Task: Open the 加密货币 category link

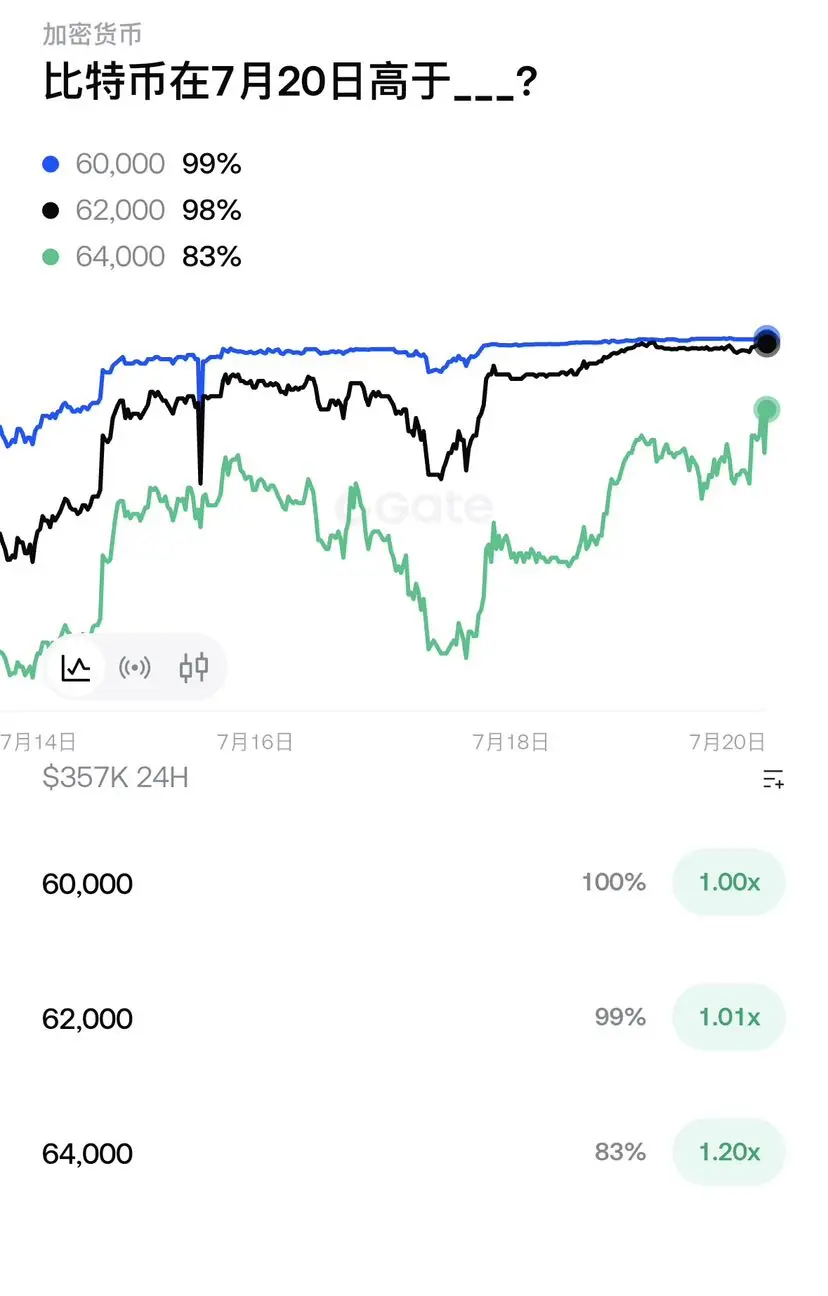Action: click(x=92, y=34)
